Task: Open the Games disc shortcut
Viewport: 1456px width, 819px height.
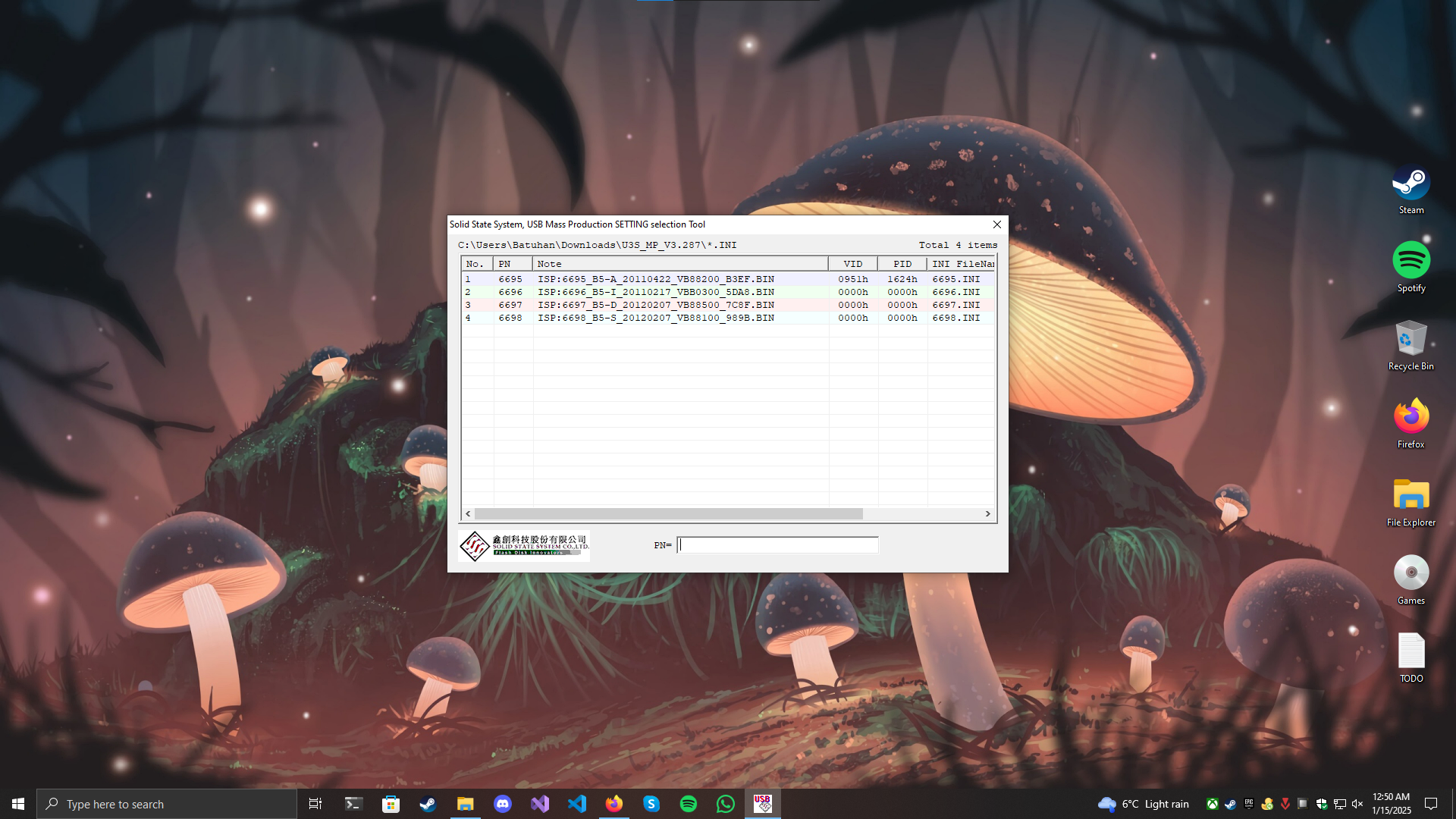Action: click(1410, 573)
